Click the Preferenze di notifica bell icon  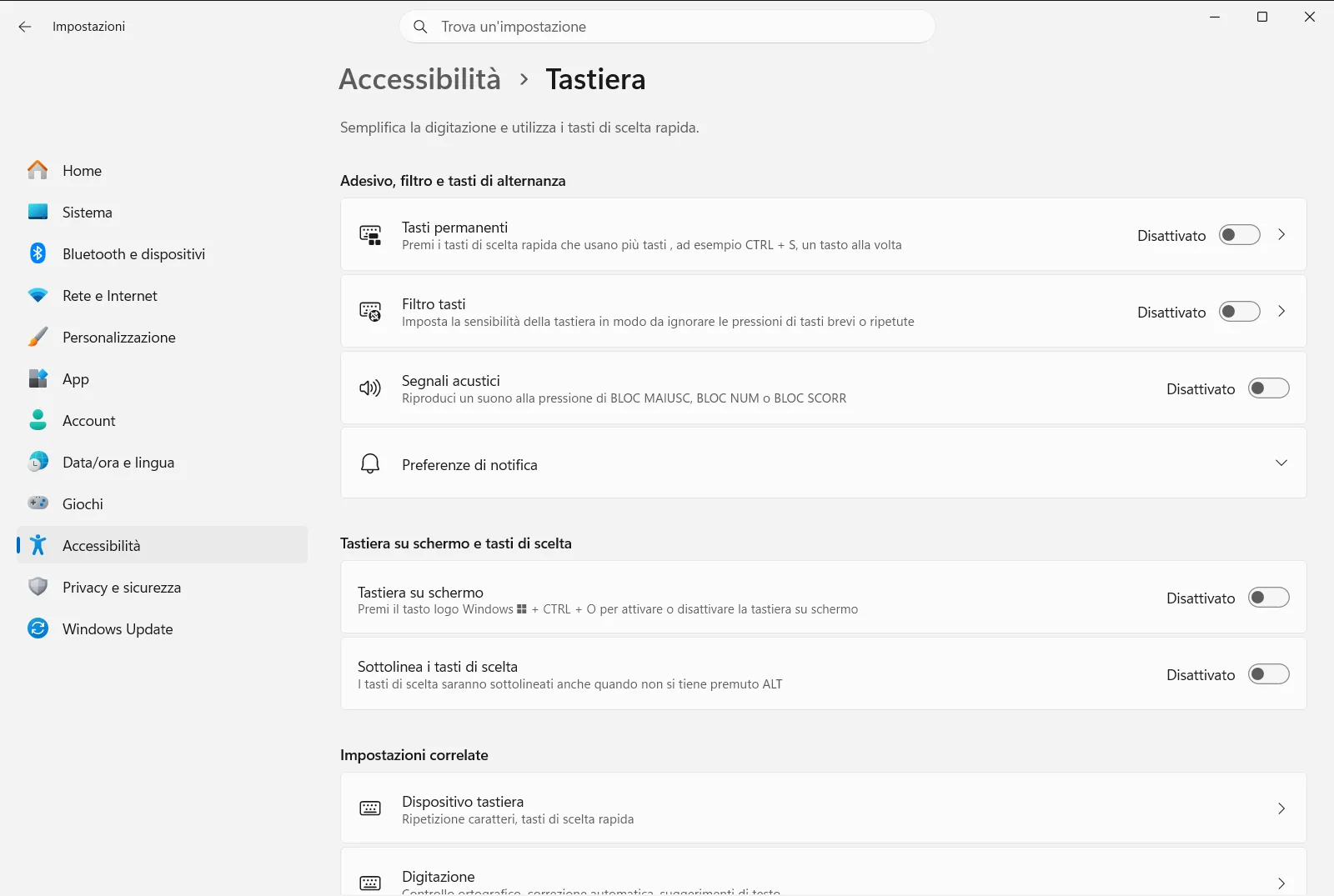370,463
